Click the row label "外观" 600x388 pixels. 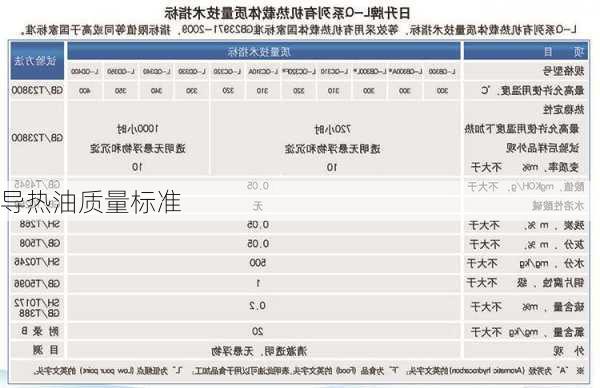(568, 351)
